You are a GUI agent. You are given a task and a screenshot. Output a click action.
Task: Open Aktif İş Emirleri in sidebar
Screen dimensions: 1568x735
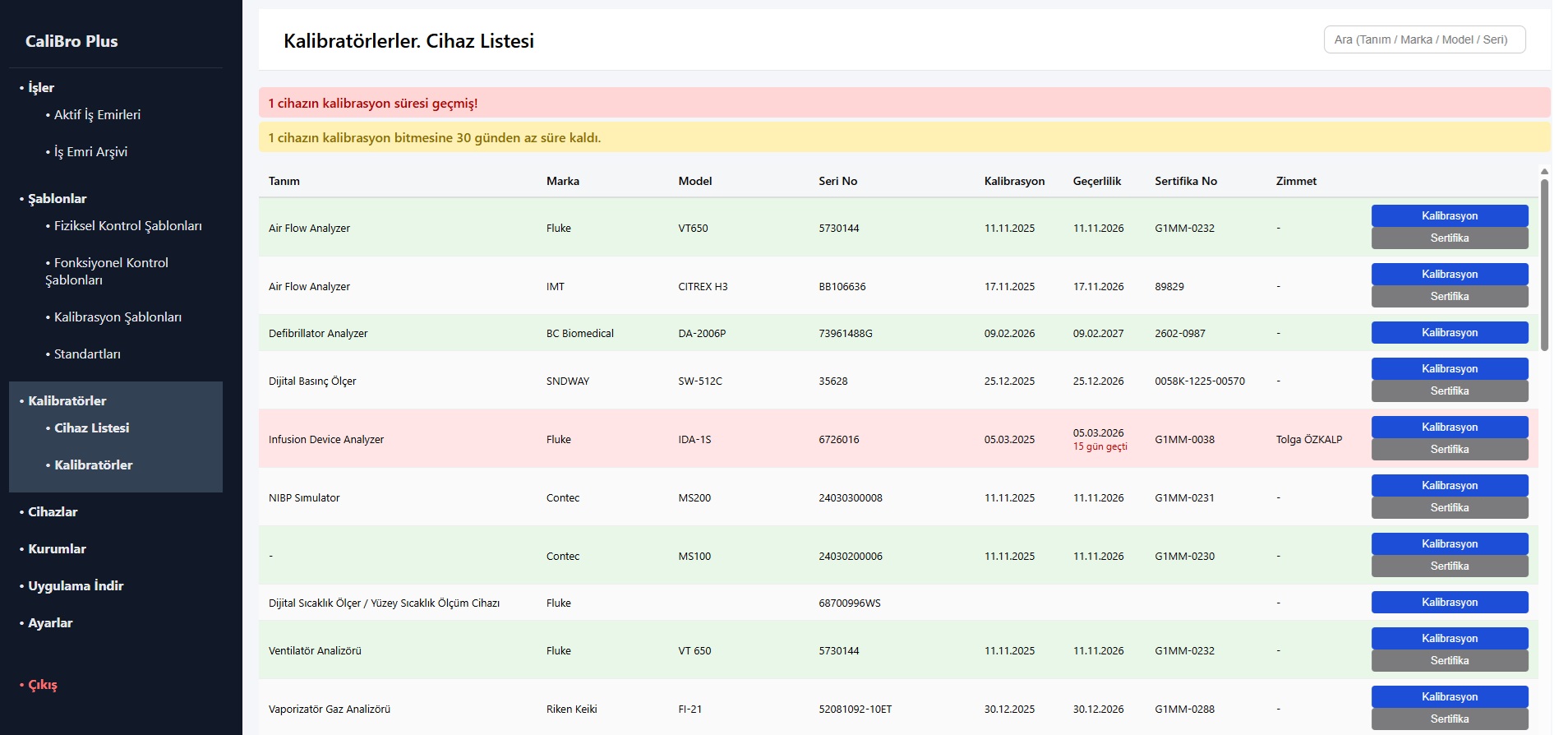point(97,115)
